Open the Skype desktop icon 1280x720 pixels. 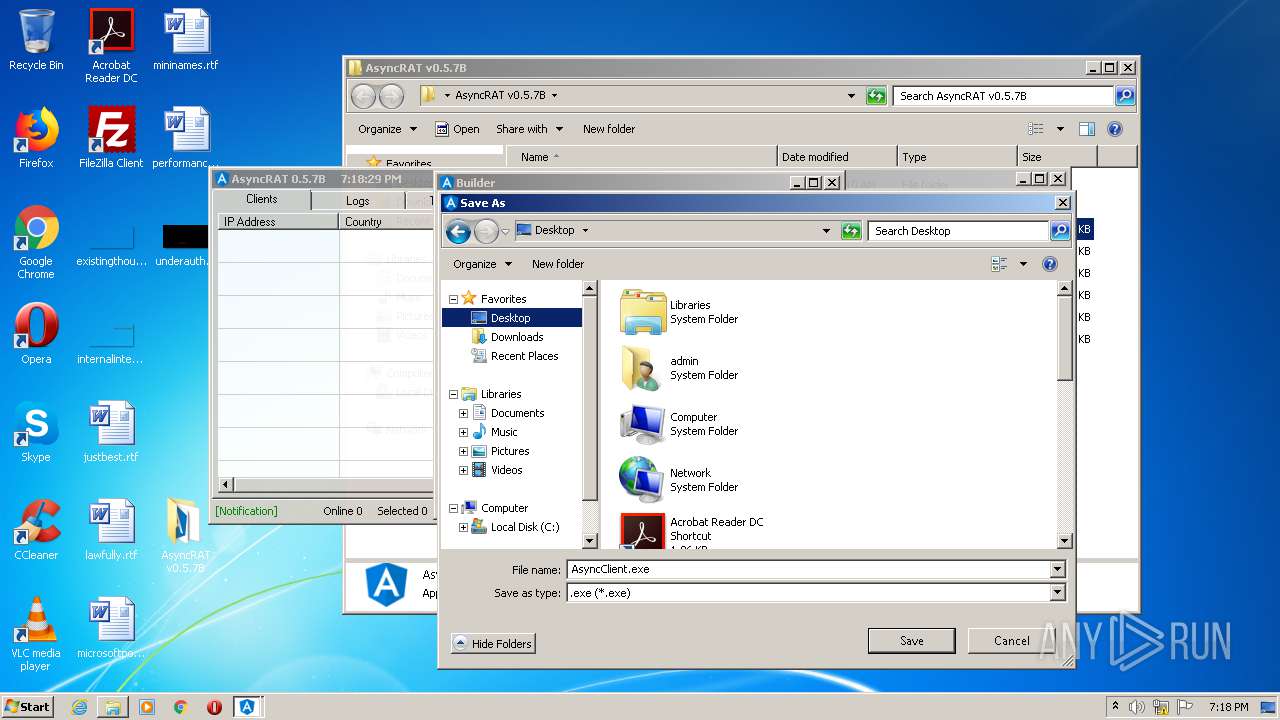point(36,432)
